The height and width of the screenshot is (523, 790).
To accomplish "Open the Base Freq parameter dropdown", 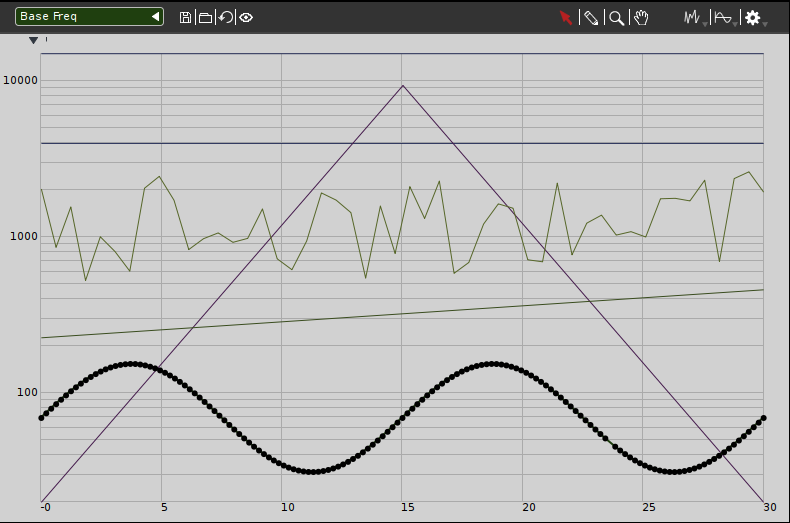I will click(x=89, y=17).
